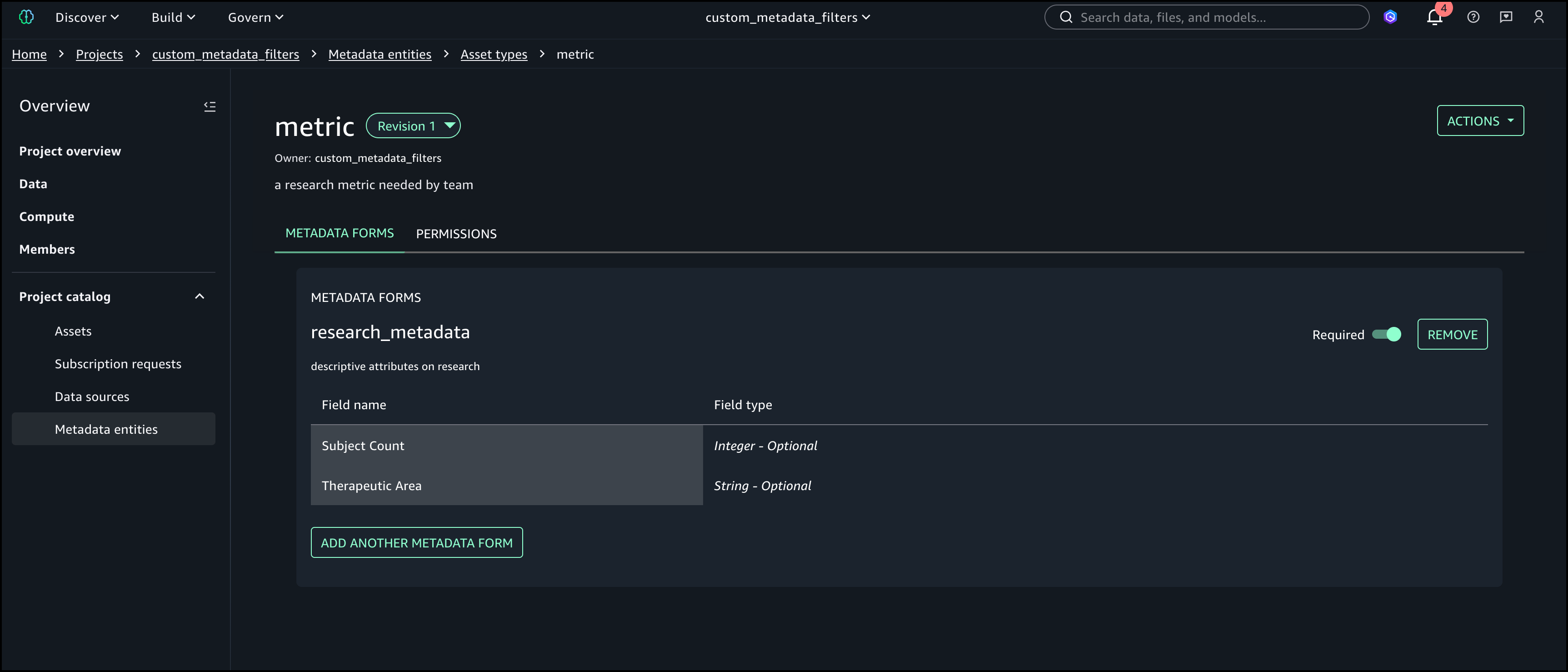Follow the Asset types breadcrumb link

click(494, 54)
